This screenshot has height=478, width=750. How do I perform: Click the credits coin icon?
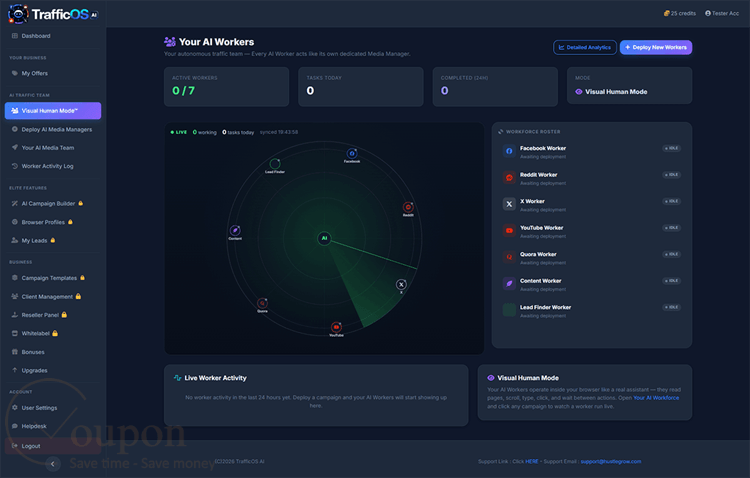coord(666,13)
